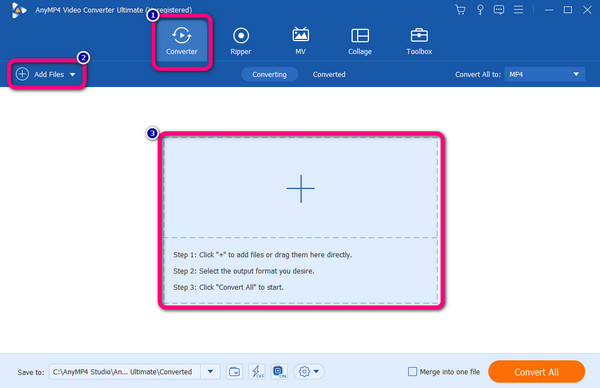Open the Converter tab

coord(182,41)
